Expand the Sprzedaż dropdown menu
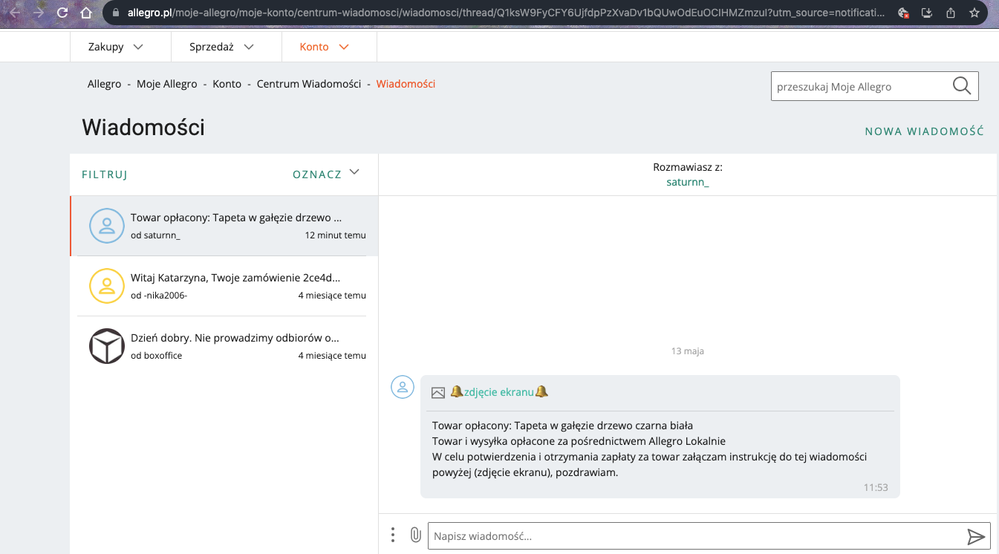 (222, 46)
